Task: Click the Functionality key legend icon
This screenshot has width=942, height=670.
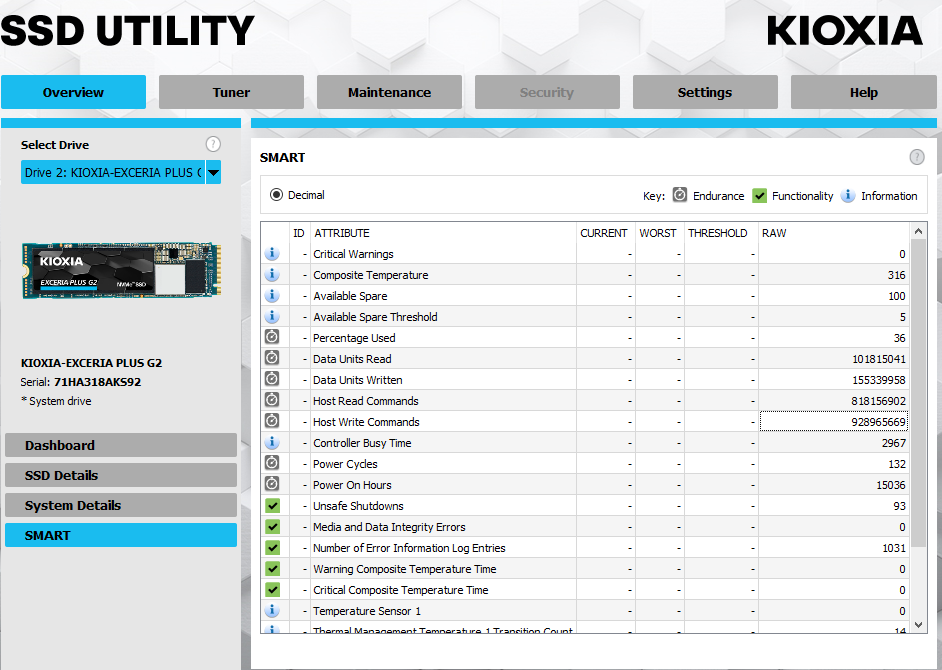Action: point(759,195)
